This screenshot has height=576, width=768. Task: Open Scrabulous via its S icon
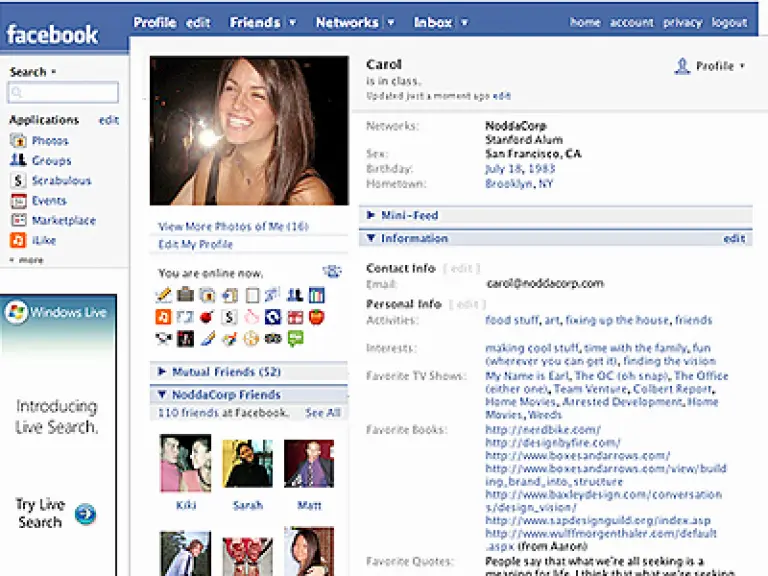(18, 181)
